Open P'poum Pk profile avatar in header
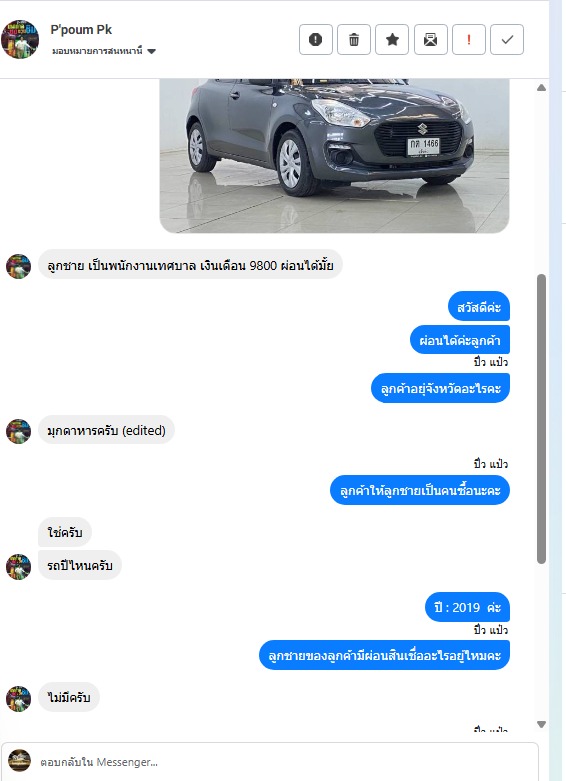Image resolution: width=566 pixels, height=781 pixels. coord(20,39)
